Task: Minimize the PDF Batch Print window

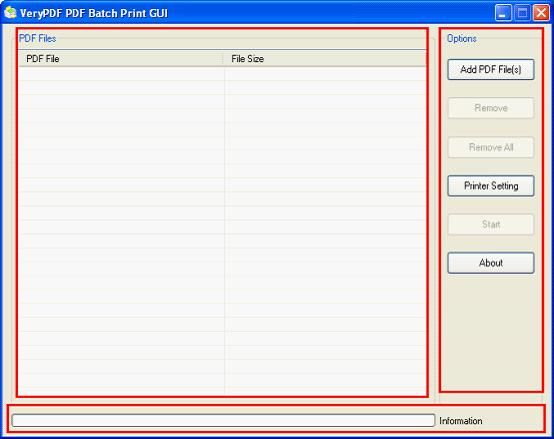Action: tap(503, 13)
